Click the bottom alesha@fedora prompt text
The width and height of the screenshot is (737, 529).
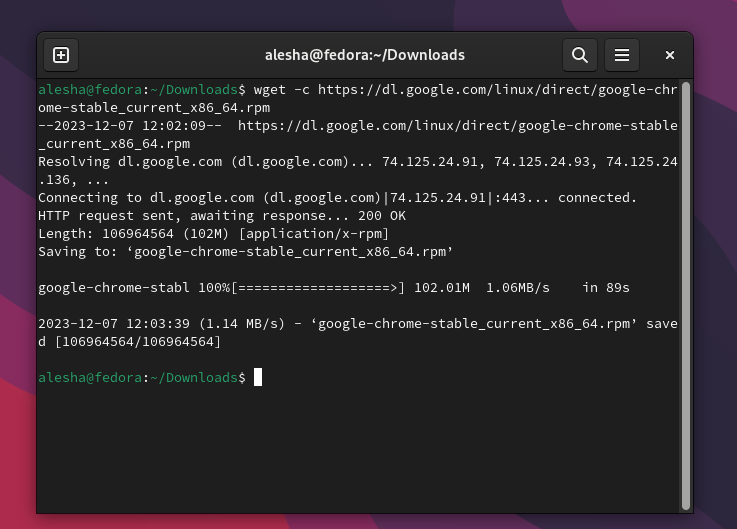[142, 378]
